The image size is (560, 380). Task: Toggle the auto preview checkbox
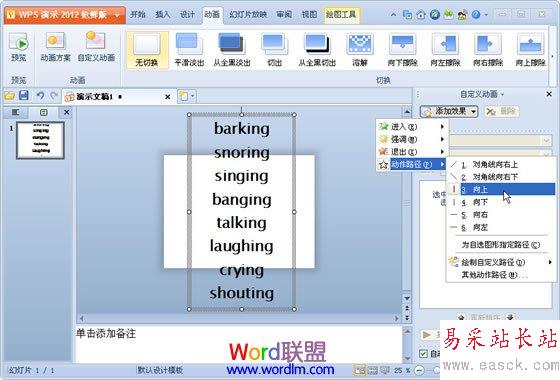pos(424,354)
